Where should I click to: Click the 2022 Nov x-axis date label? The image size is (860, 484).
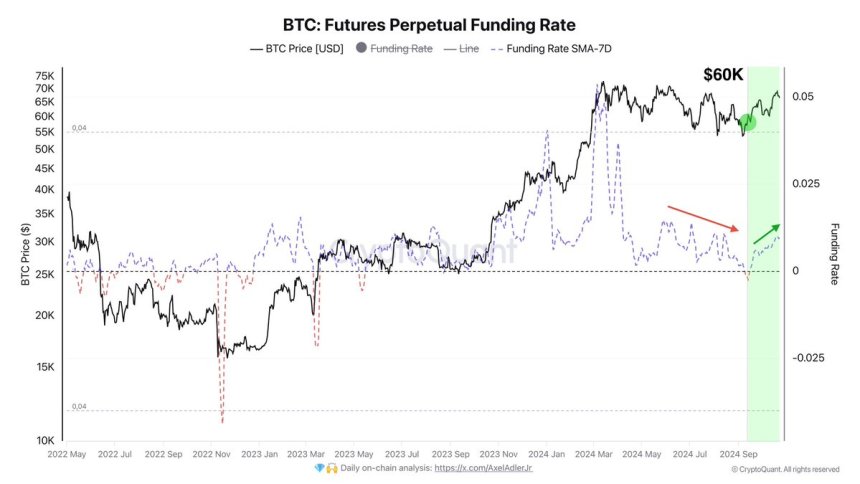pyautogui.click(x=211, y=453)
